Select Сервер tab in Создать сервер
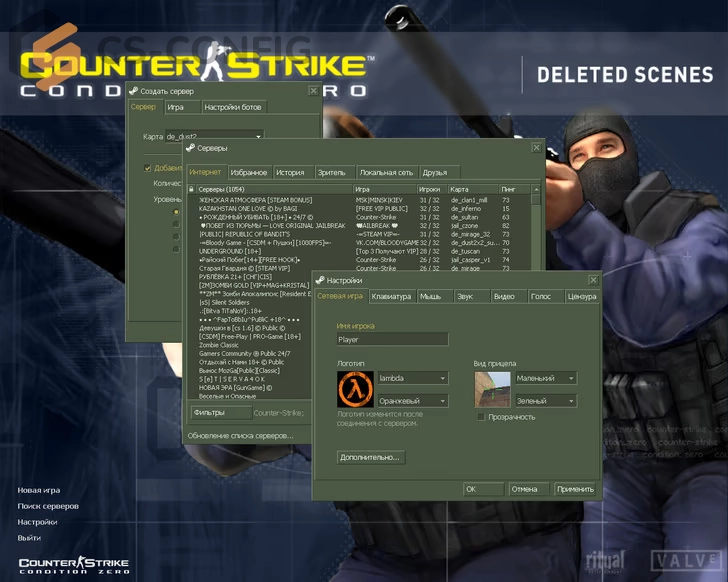Image resolution: width=728 pixels, height=582 pixels. pyautogui.click(x=143, y=107)
